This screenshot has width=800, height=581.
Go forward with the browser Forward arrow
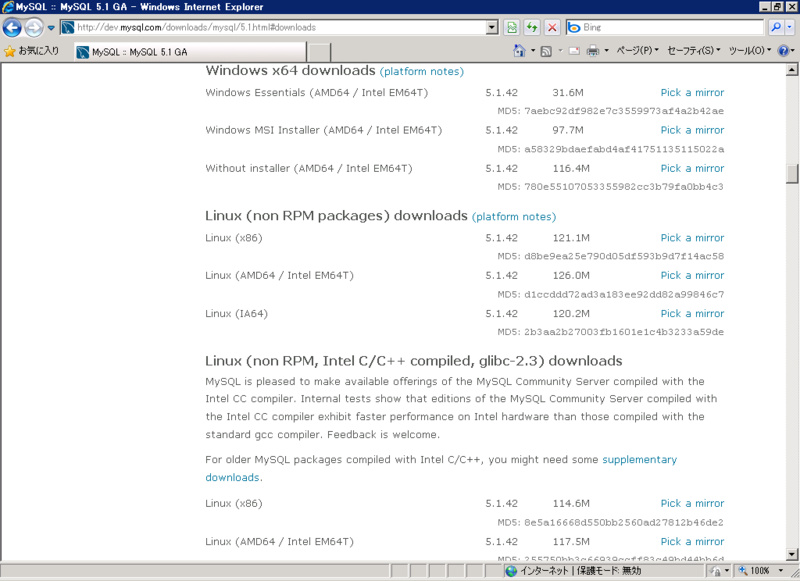pos(34,28)
